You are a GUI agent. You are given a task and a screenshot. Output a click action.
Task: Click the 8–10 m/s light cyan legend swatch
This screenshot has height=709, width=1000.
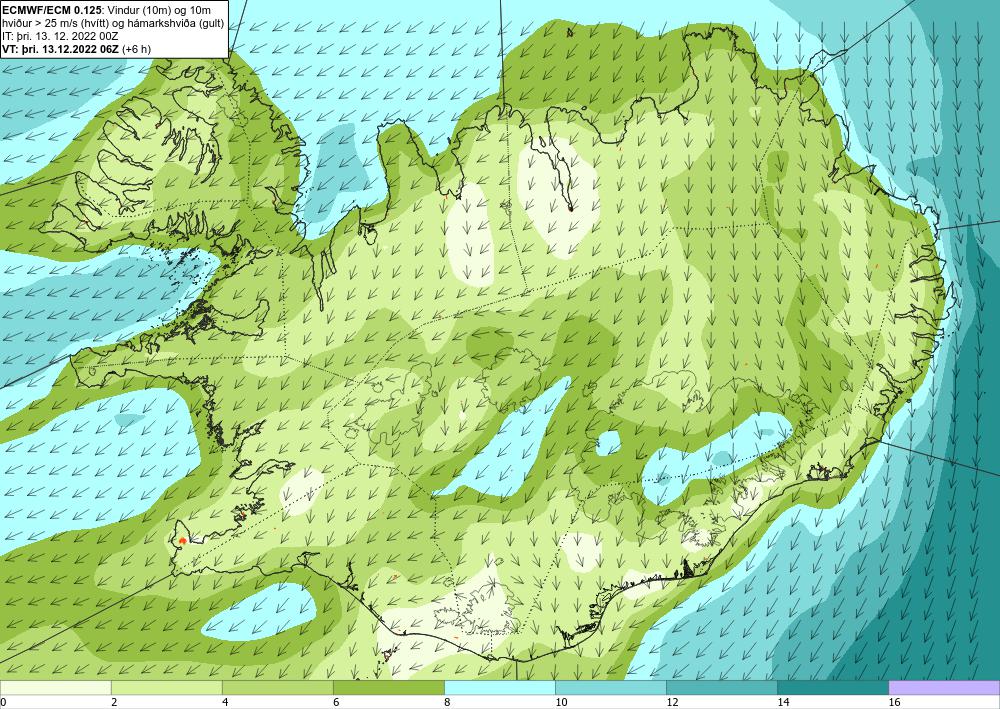pyautogui.click(x=499, y=687)
